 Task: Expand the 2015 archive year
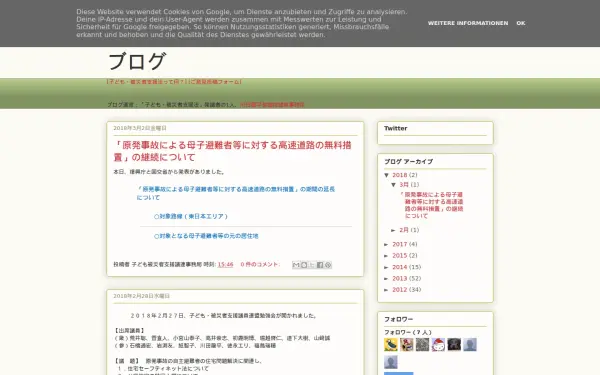coord(387,256)
